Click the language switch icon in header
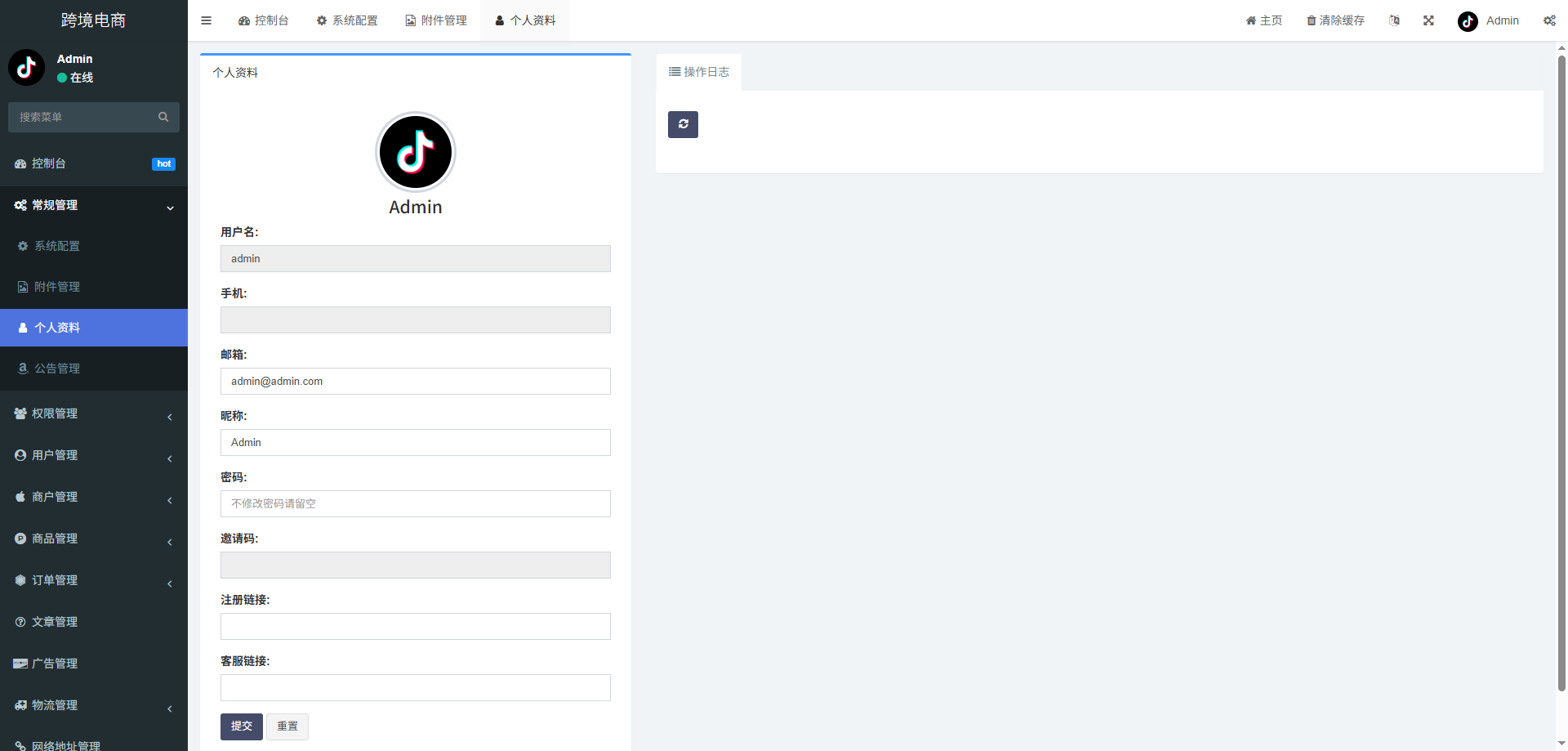 1394,20
